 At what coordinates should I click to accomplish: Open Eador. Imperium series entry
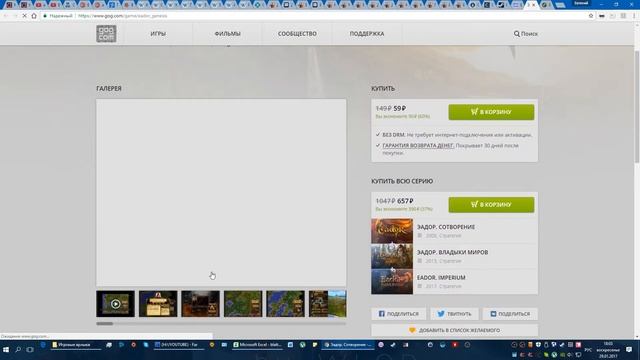pyautogui.click(x=455, y=281)
